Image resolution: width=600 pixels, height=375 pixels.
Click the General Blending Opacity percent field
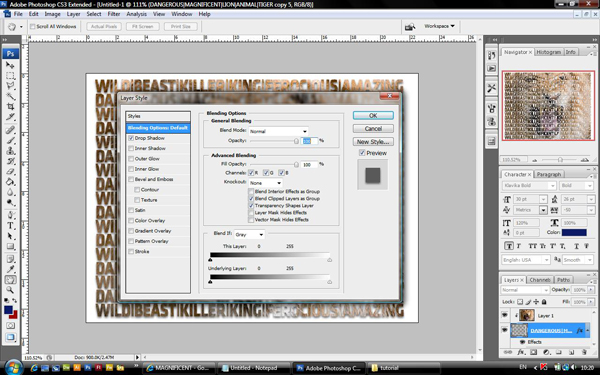tap(309, 141)
